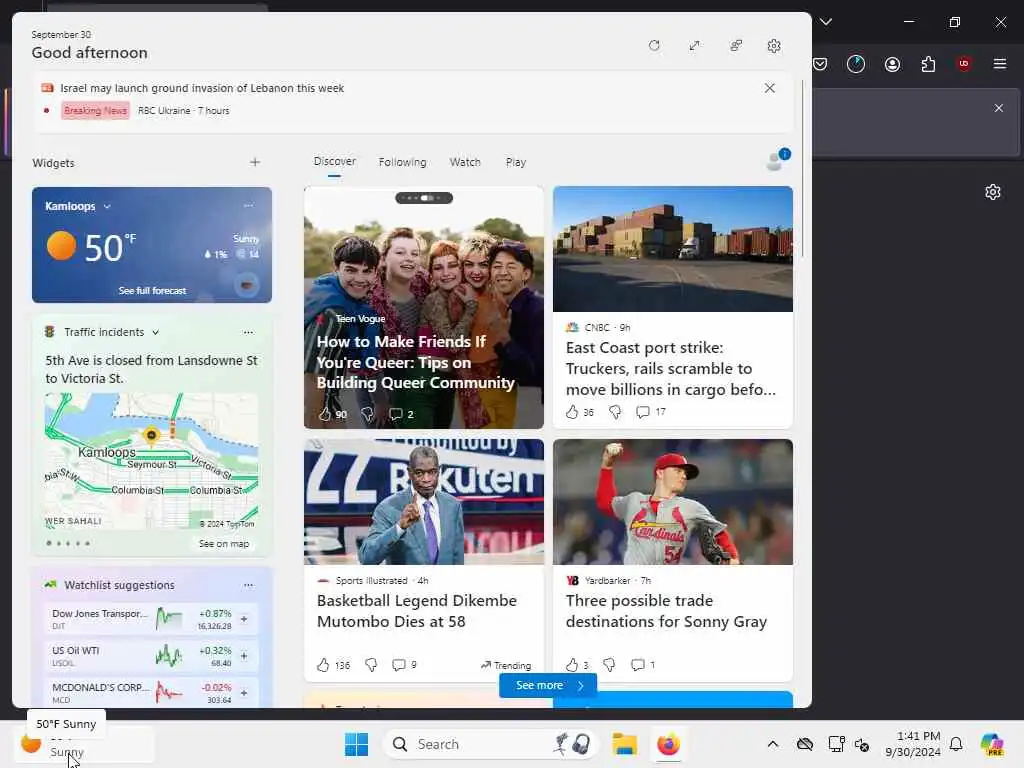
Task: Open File Explorer from taskbar
Action: click(x=624, y=744)
